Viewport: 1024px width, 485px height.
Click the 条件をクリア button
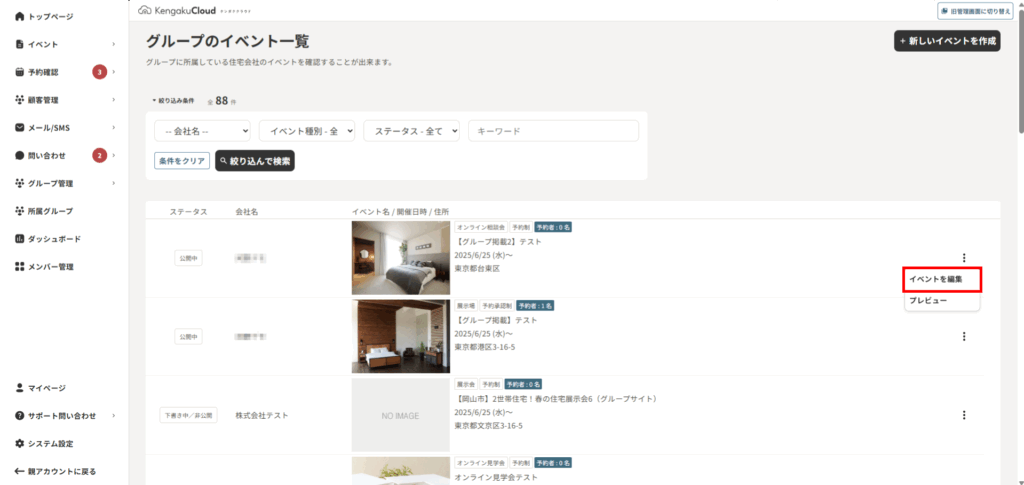click(x=181, y=160)
